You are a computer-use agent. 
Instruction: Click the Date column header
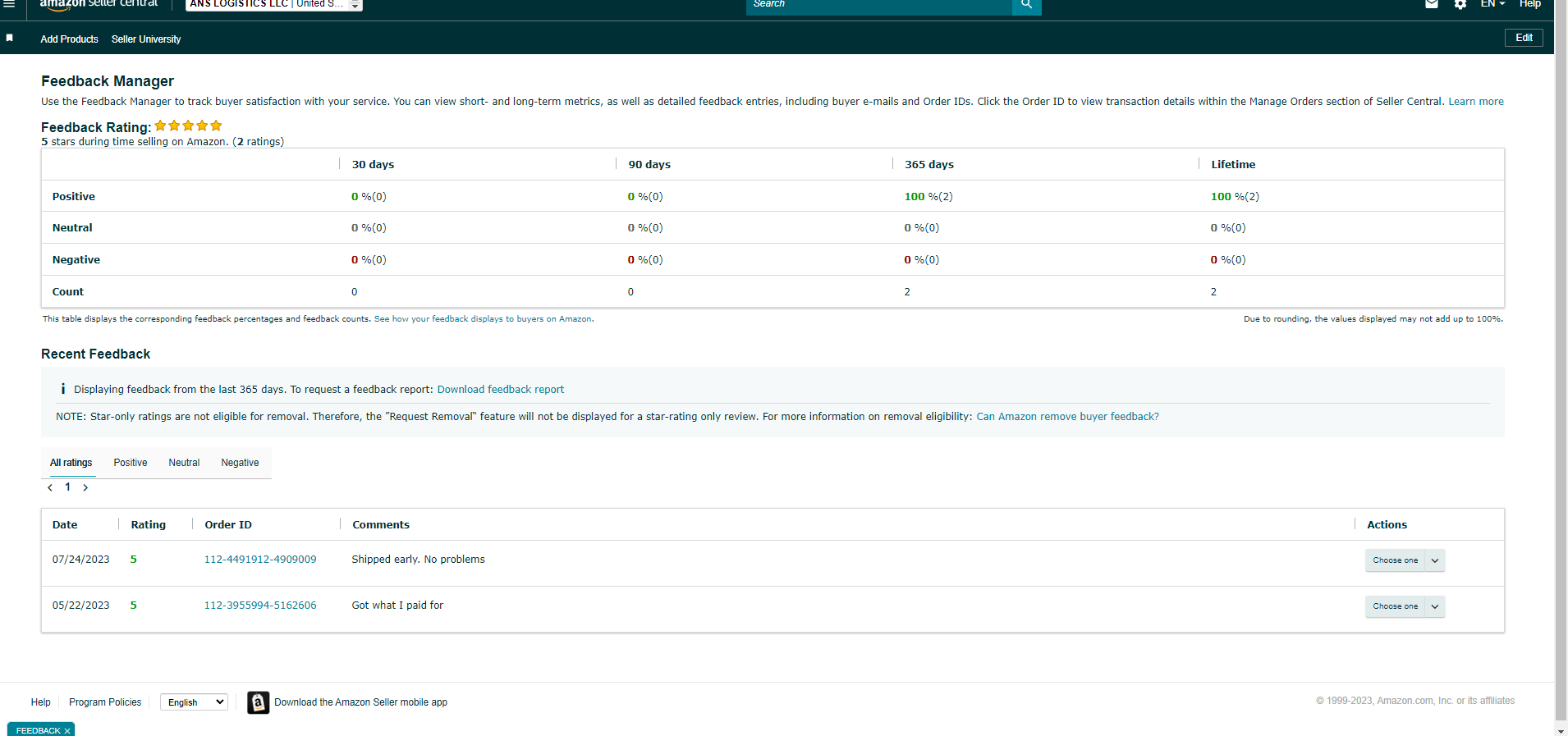(x=65, y=525)
